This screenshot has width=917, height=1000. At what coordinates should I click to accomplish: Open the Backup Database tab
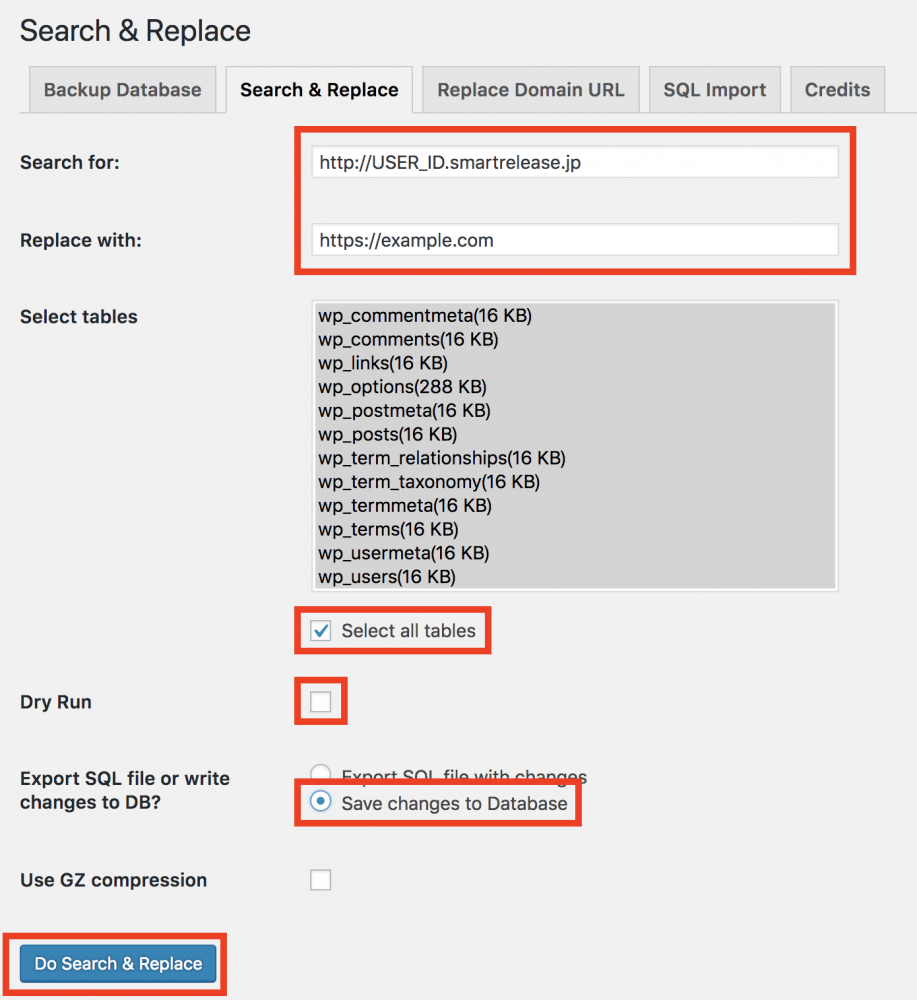pos(122,90)
